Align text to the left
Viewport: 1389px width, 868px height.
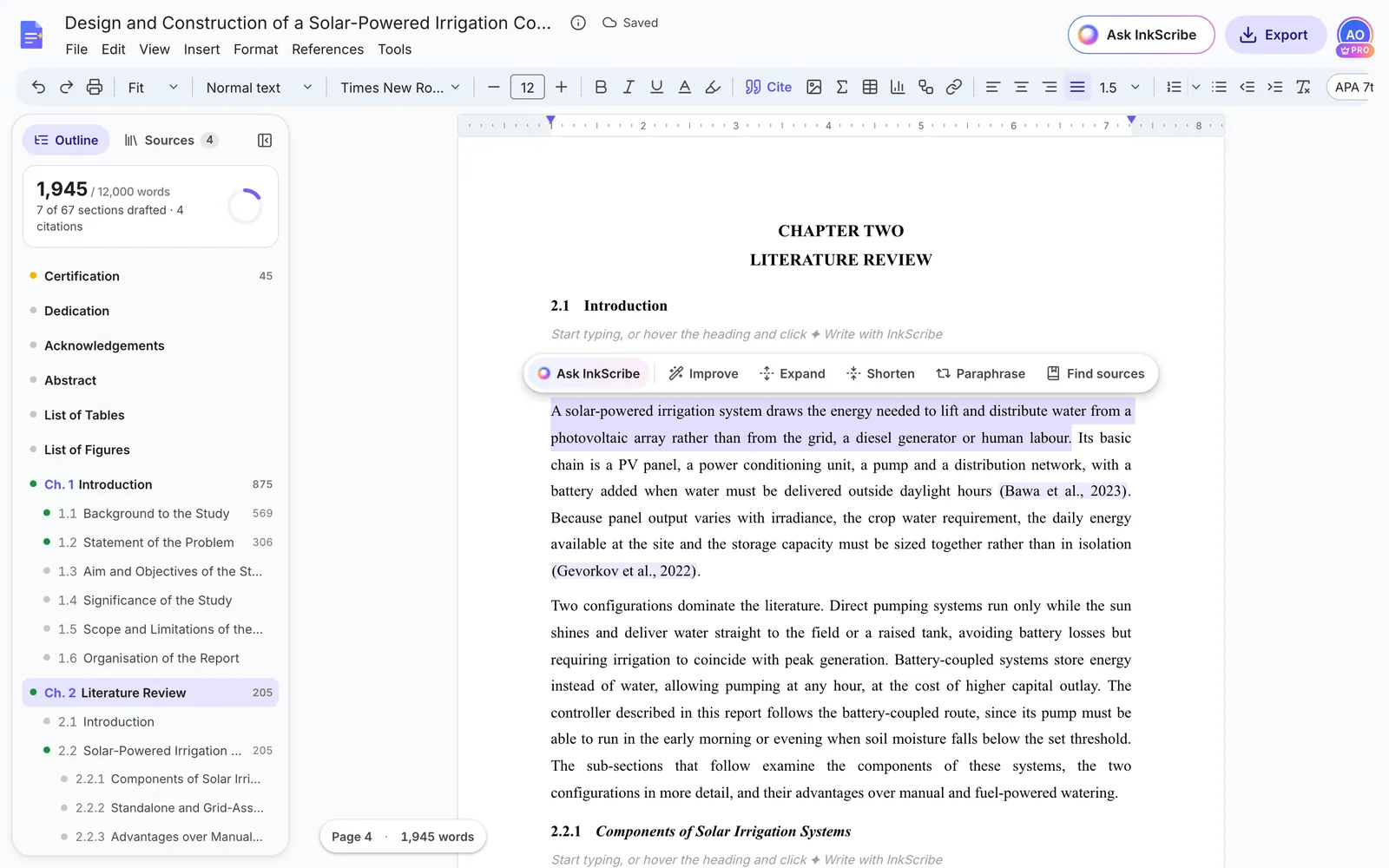click(992, 87)
